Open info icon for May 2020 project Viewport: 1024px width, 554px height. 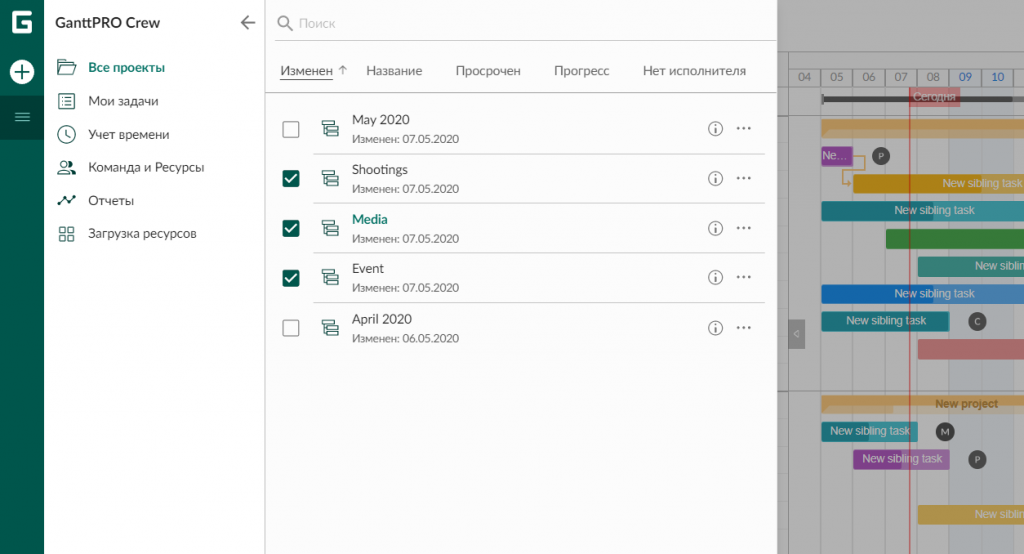tap(715, 129)
